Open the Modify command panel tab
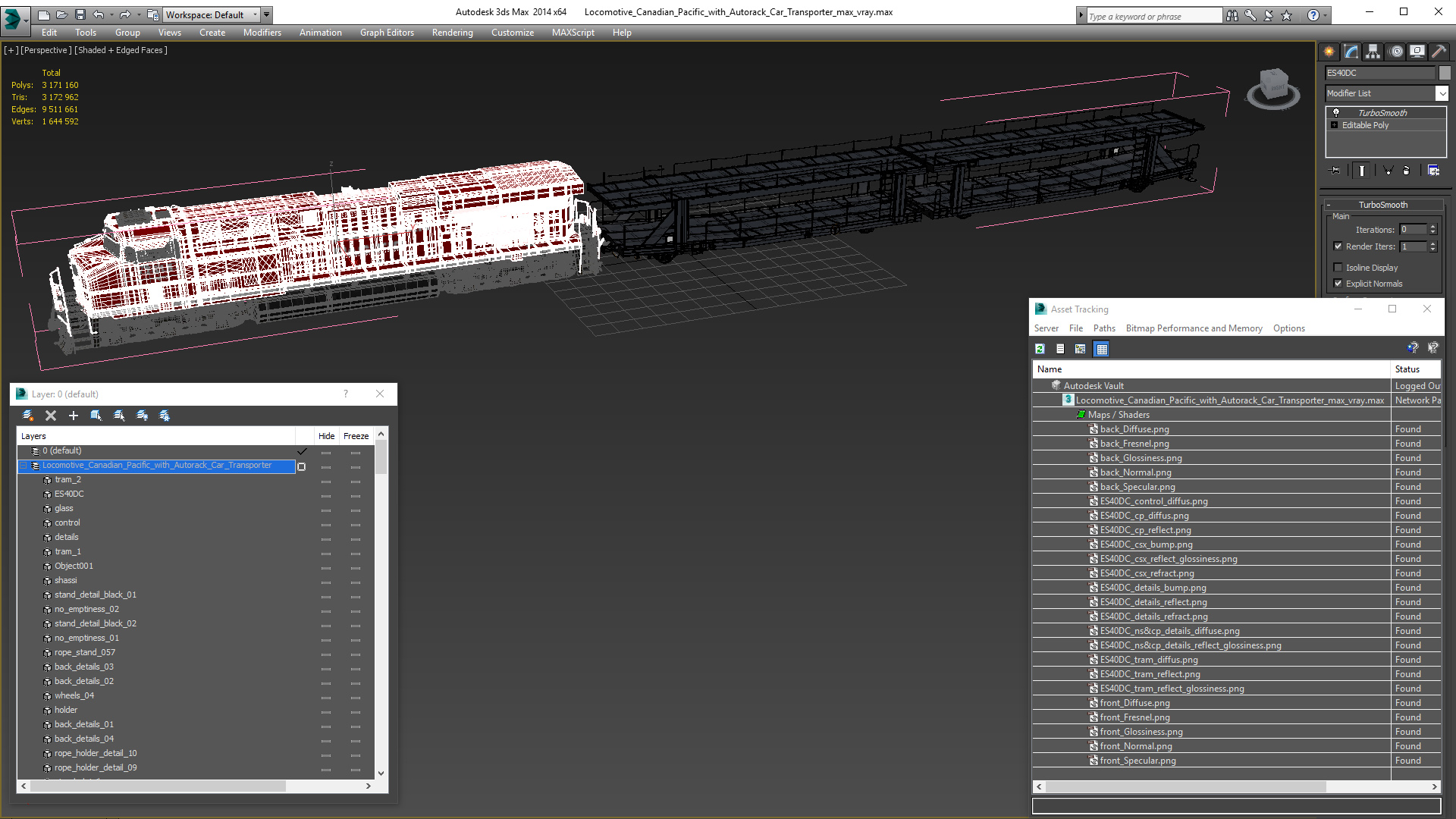1456x819 pixels. tap(1351, 52)
